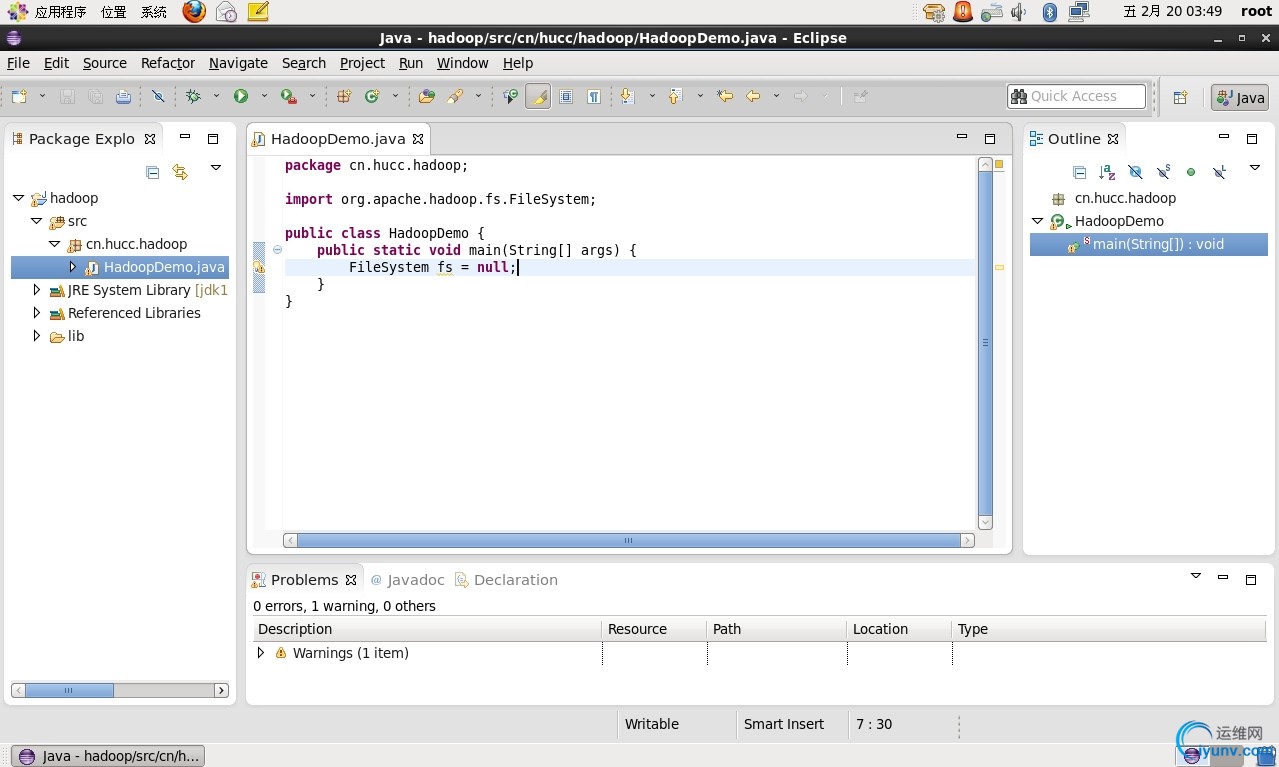The height and width of the screenshot is (767, 1279).
Task: Open the New Java Class dropdown arrow
Action: tap(395, 96)
